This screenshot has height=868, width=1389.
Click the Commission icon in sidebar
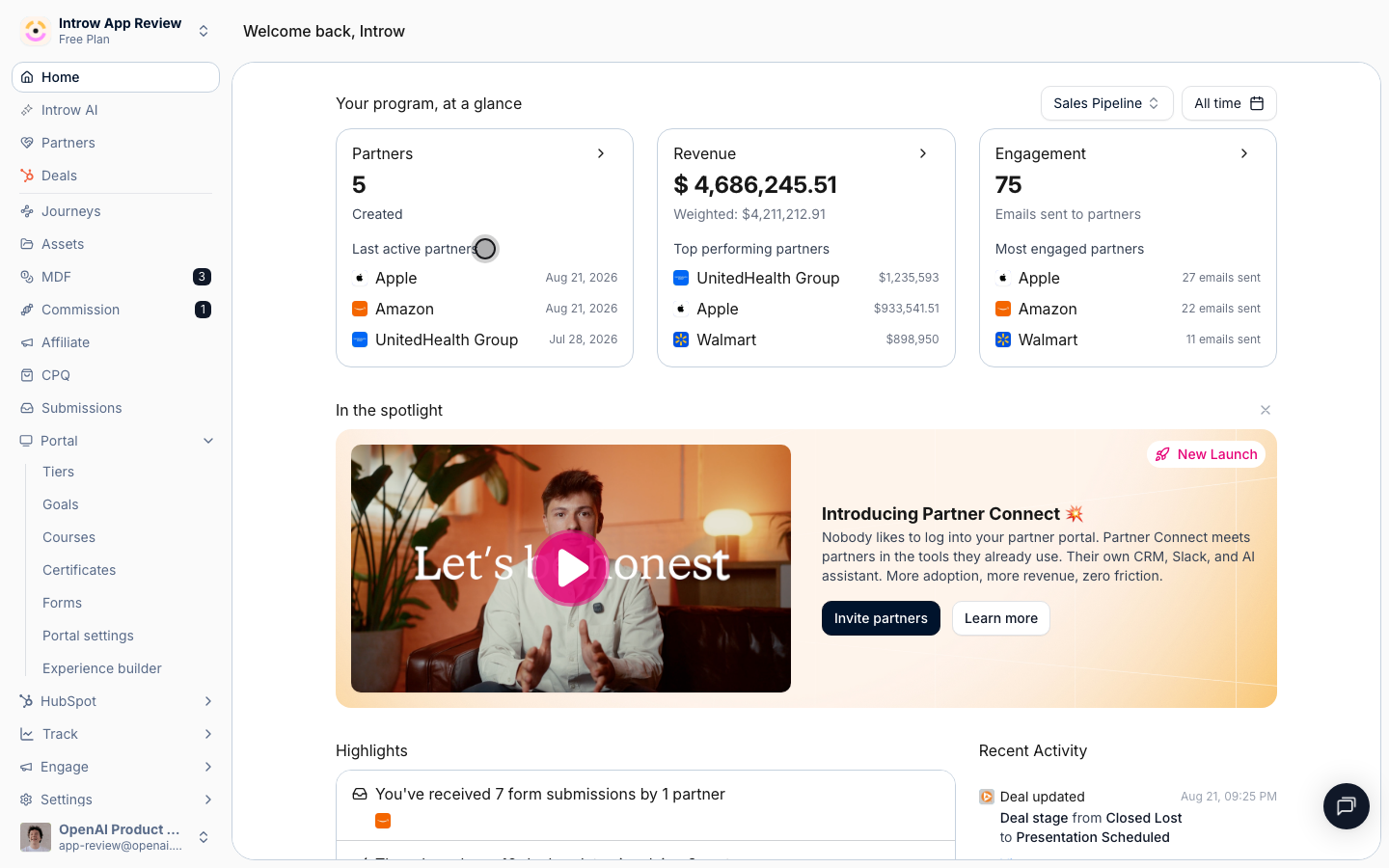pos(27,310)
